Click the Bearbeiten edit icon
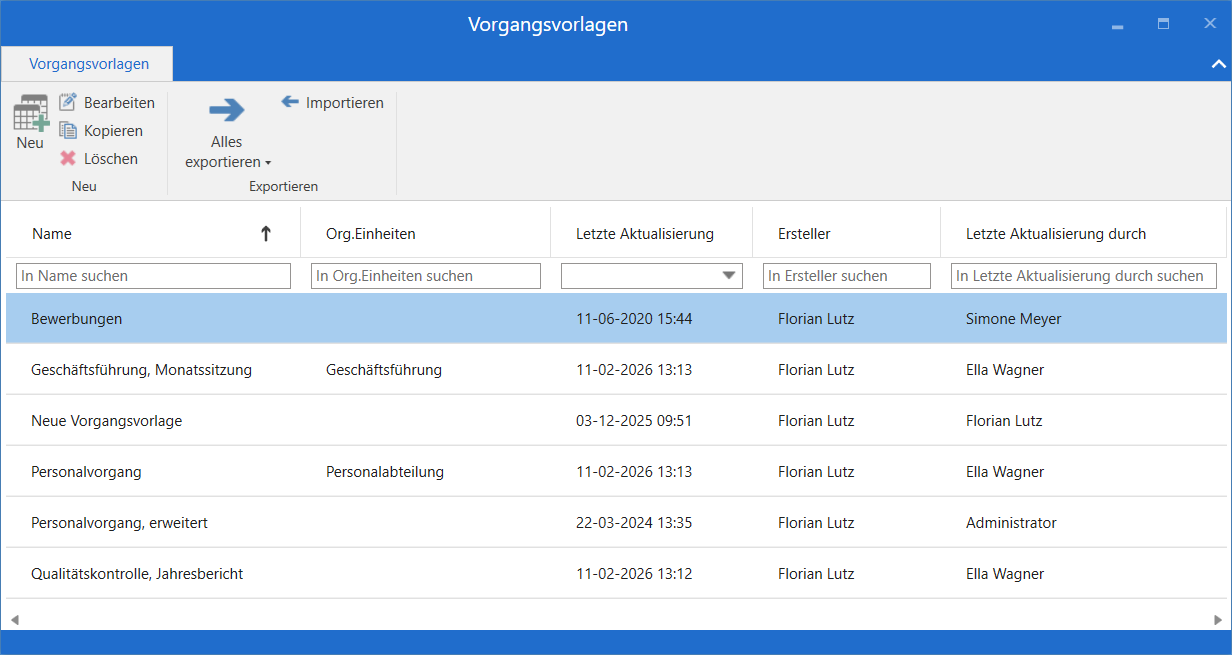1232x655 pixels. point(68,103)
